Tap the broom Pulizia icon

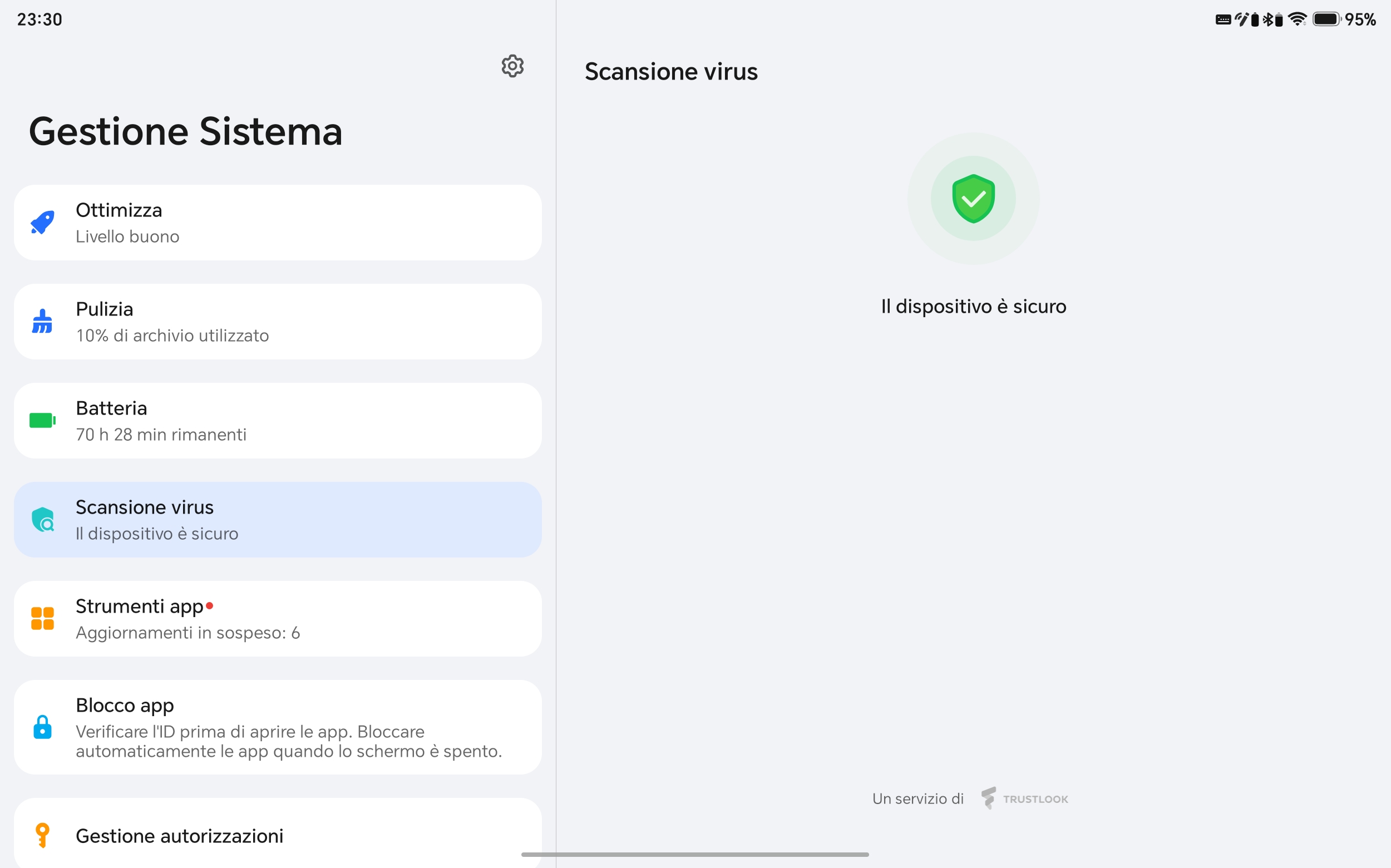tap(42, 322)
